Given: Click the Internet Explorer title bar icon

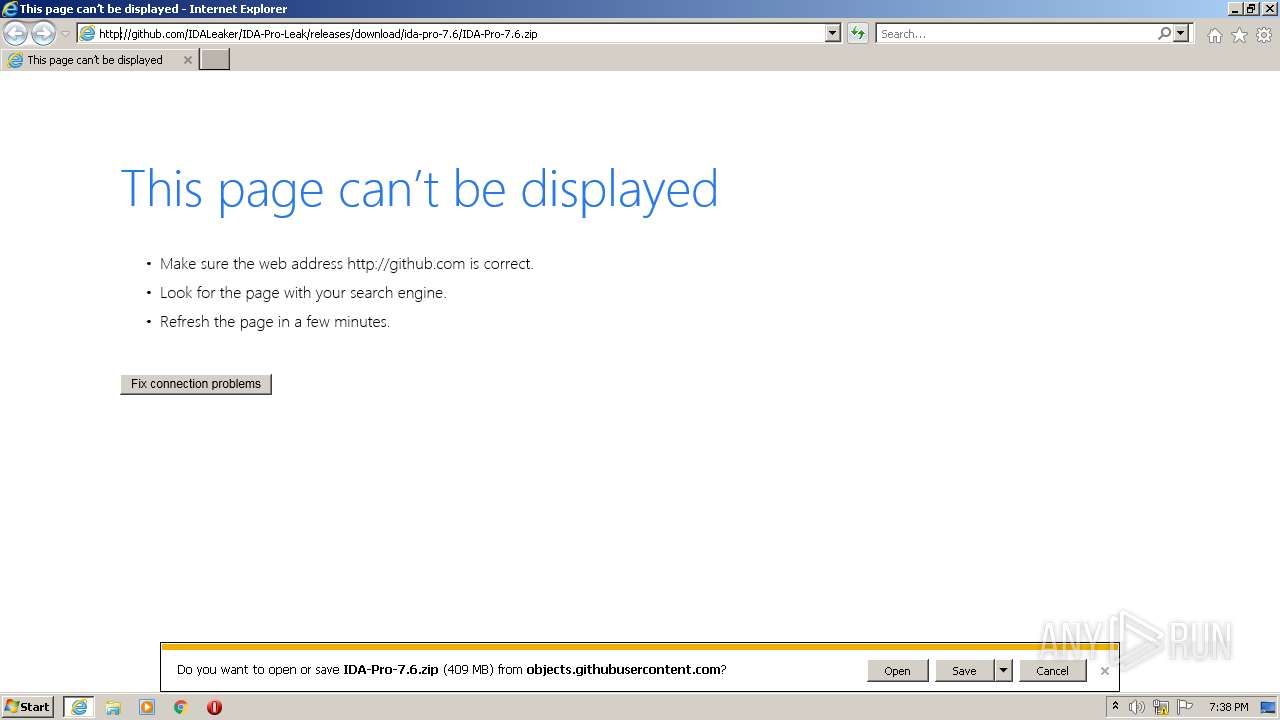Looking at the screenshot, I should 9,9.
